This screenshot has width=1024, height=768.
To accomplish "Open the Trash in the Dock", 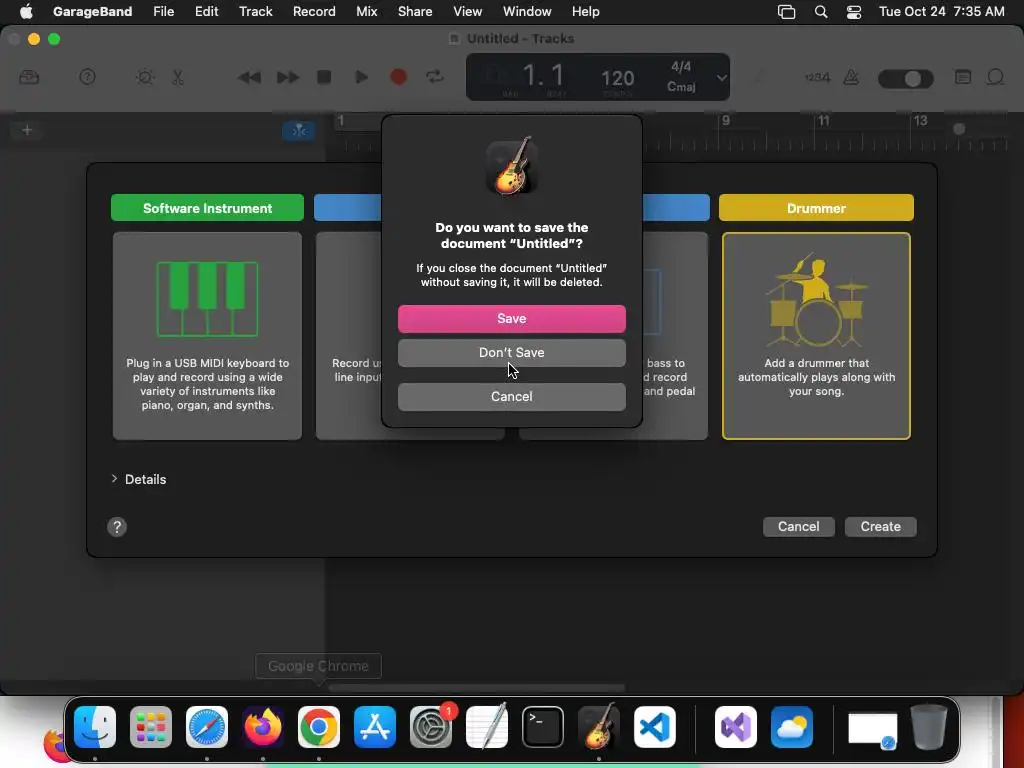I will click(929, 726).
